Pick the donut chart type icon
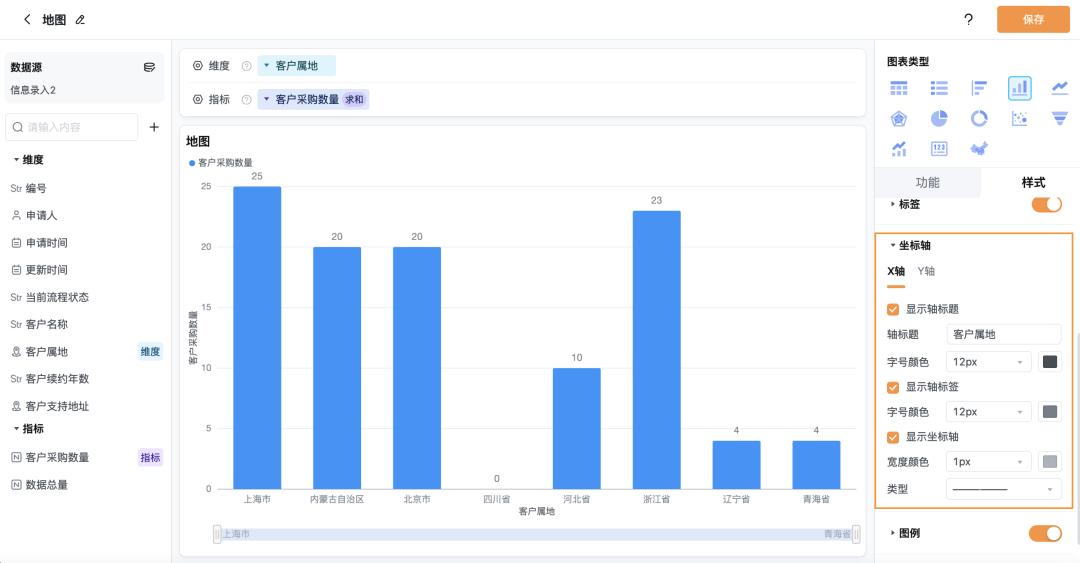The width and height of the screenshot is (1080, 563). (x=979, y=119)
